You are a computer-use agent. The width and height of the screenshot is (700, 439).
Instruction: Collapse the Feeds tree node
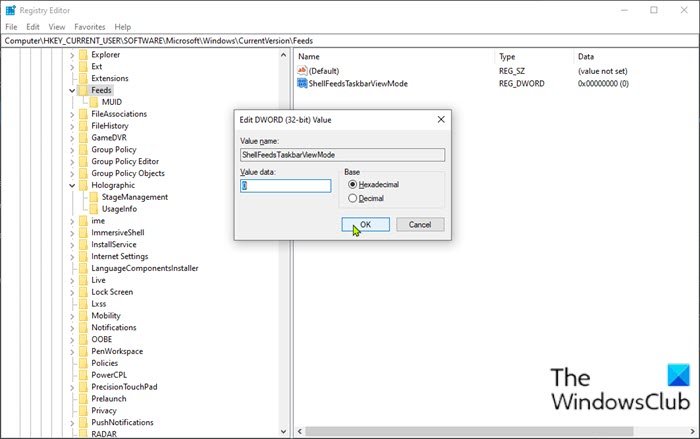coord(72,91)
